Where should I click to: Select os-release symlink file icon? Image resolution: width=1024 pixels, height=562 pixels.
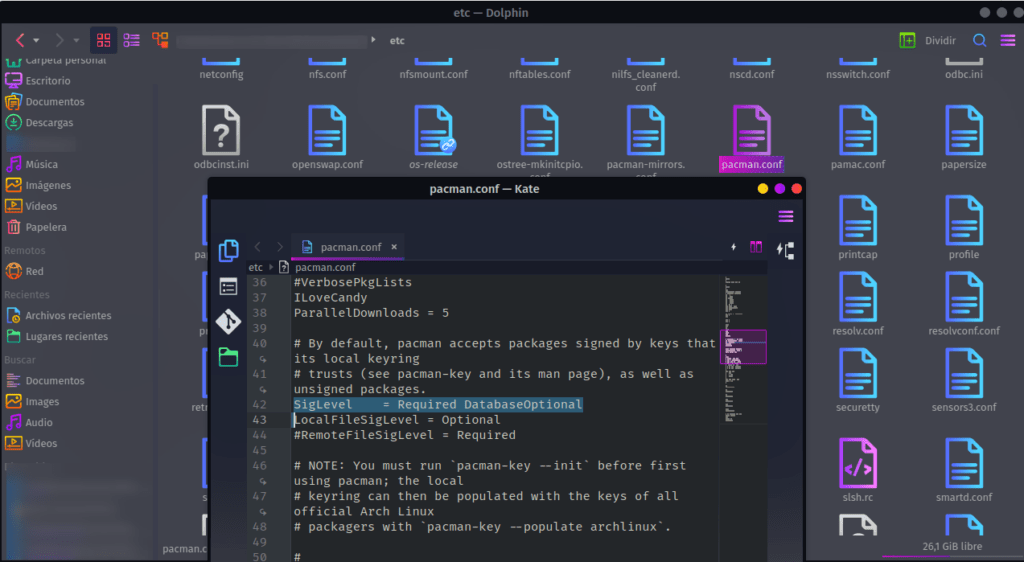[x=434, y=131]
